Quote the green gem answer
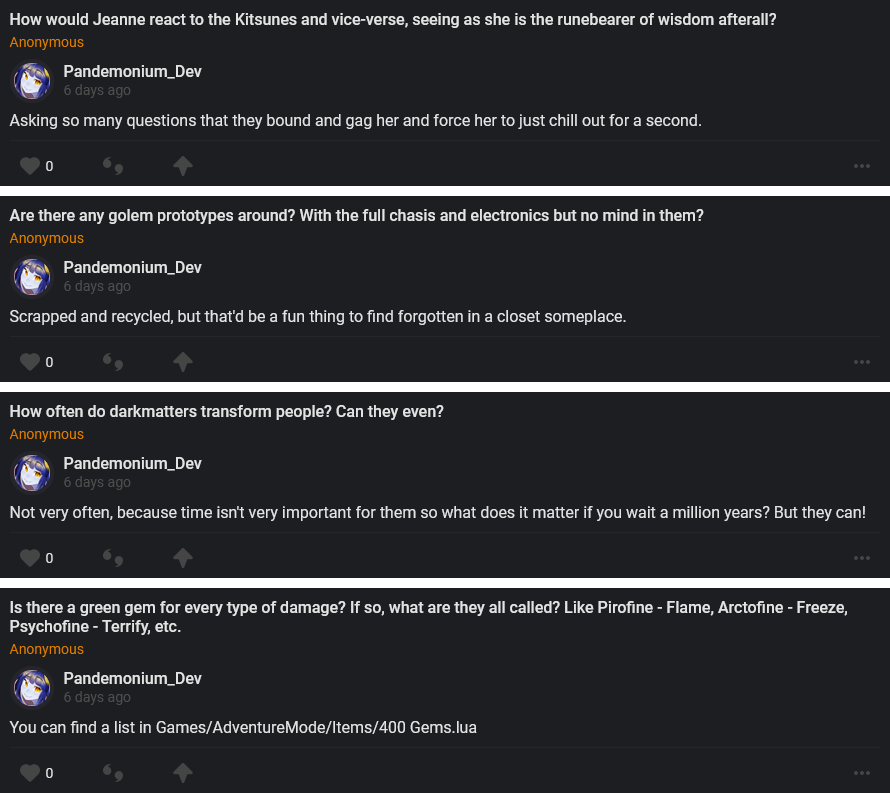This screenshot has width=890, height=793. 113,773
